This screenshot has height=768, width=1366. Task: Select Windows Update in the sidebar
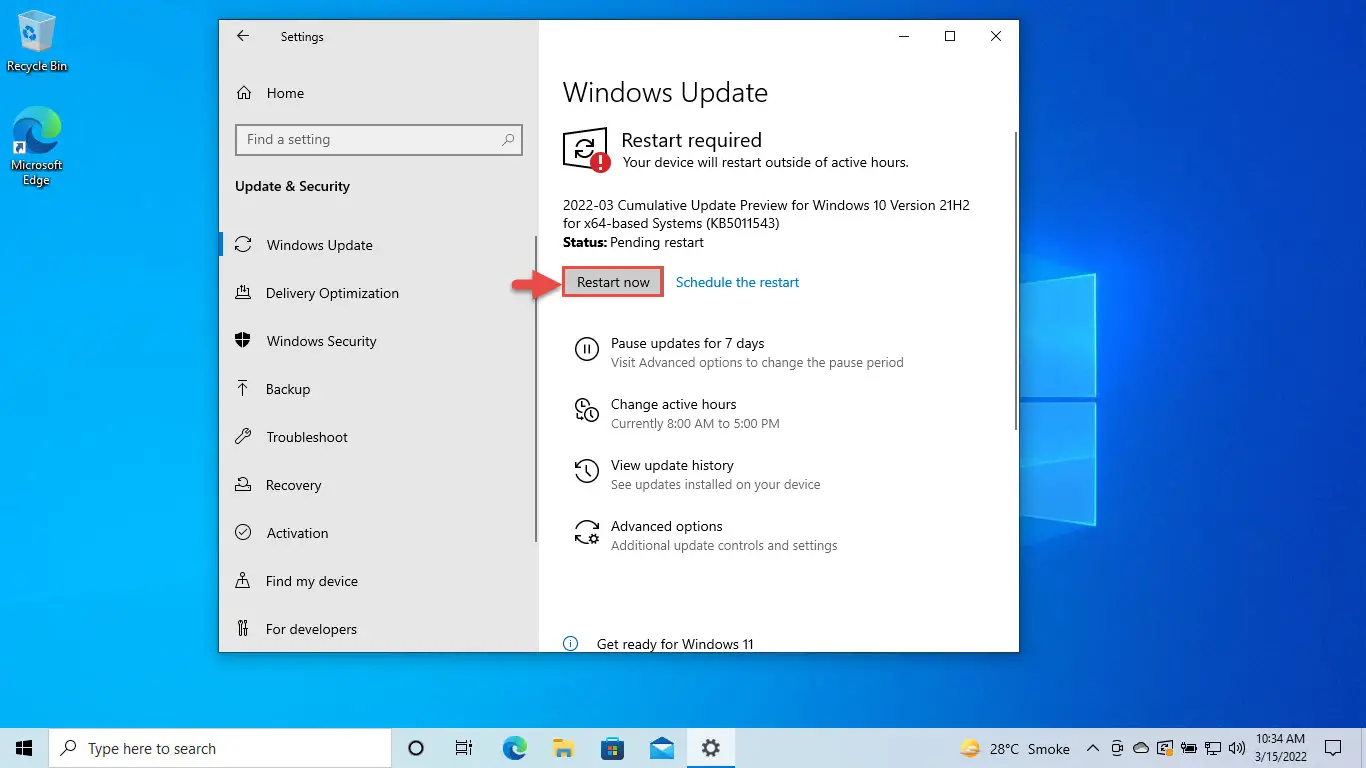click(x=378, y=245)
